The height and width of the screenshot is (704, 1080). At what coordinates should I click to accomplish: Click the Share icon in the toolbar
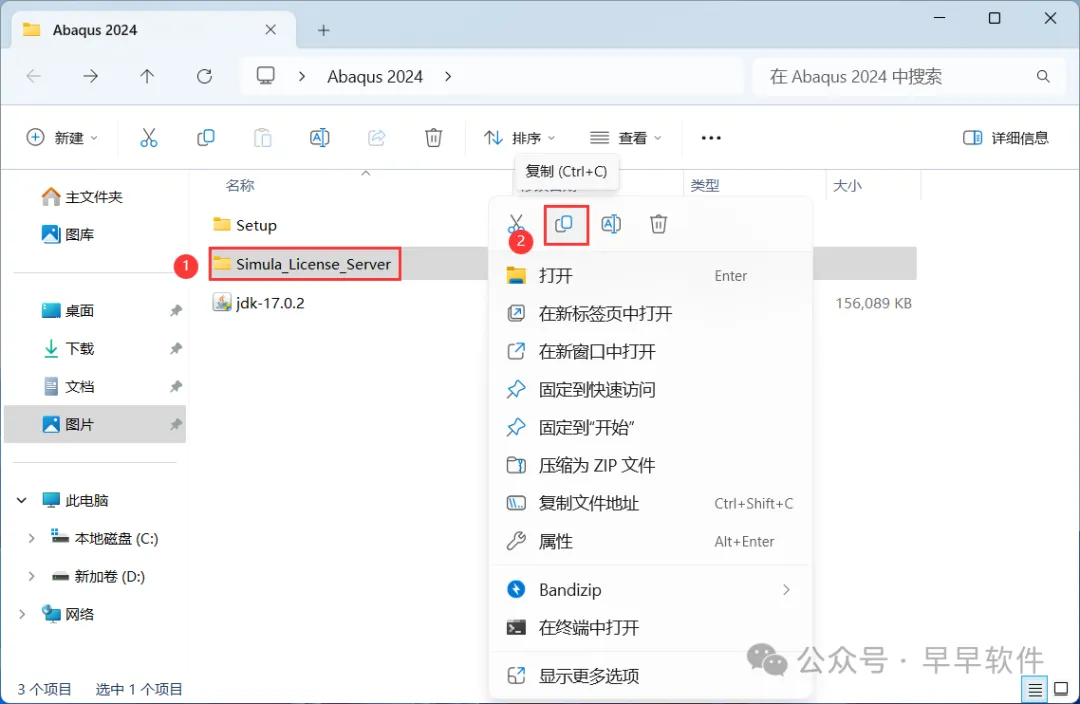pyautogui.click(x=377, y=138)
